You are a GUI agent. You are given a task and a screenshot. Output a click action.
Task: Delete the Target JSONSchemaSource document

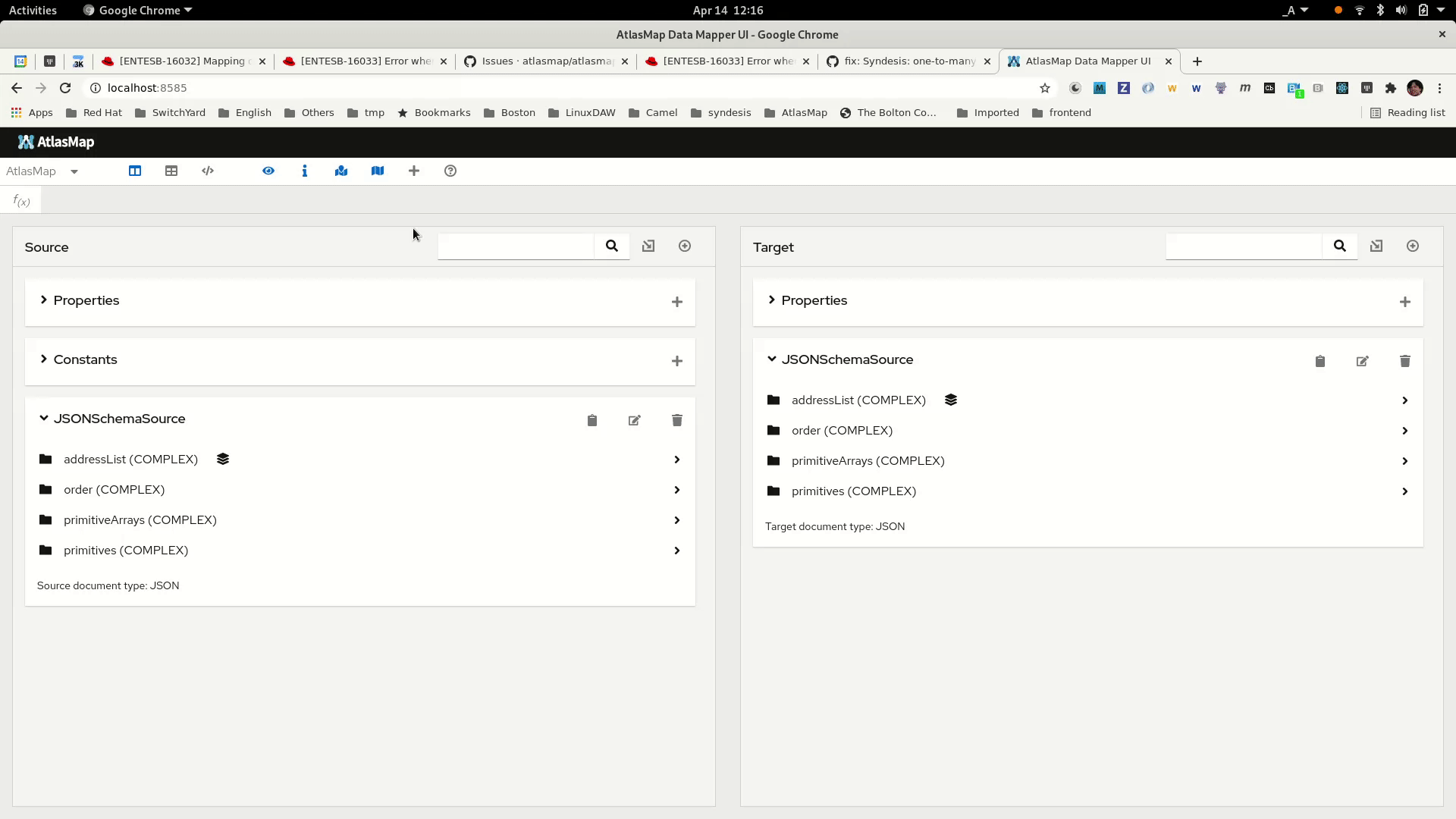[x=1405, y=361]
